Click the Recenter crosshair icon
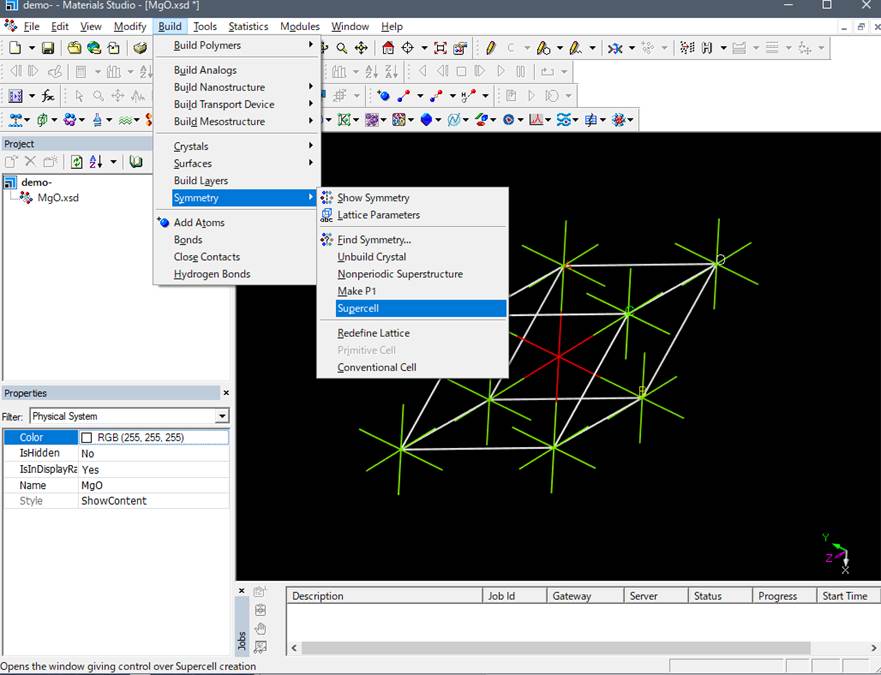Image resolution: width=881 pixels, height=675 pixels. click(x=407, y=48)
